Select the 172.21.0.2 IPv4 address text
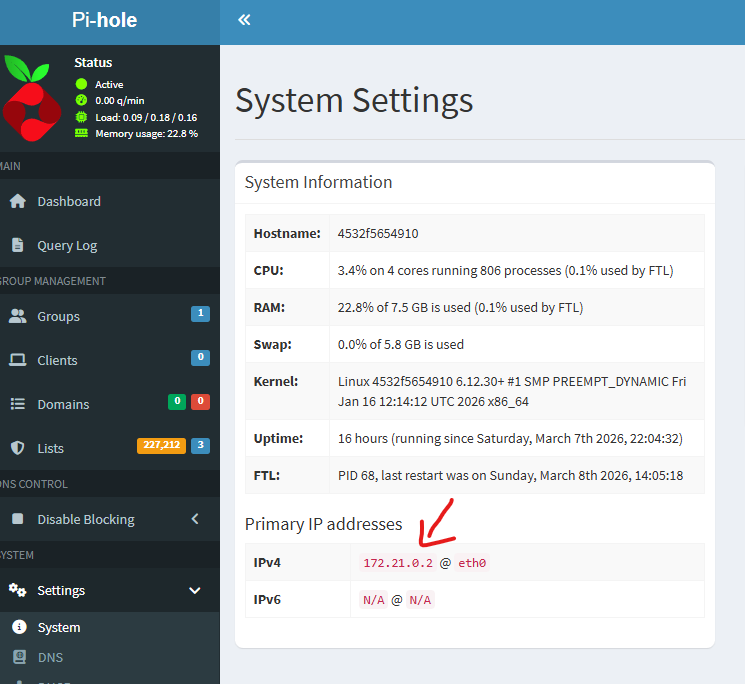The width and height of the screenshot is (745, 684). (x=397, y=563)
